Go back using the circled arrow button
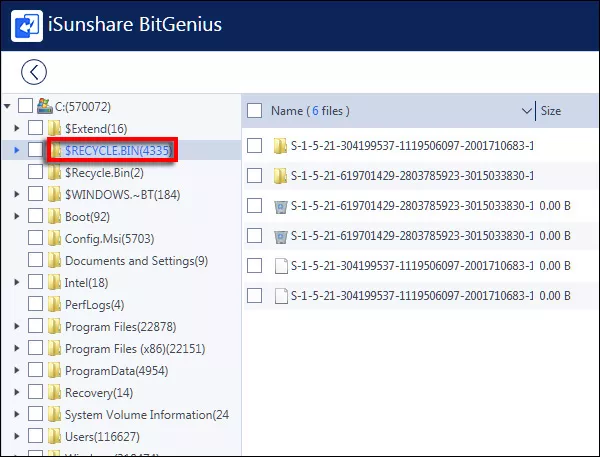Viewport: 600px width, 457px height. 34,72
